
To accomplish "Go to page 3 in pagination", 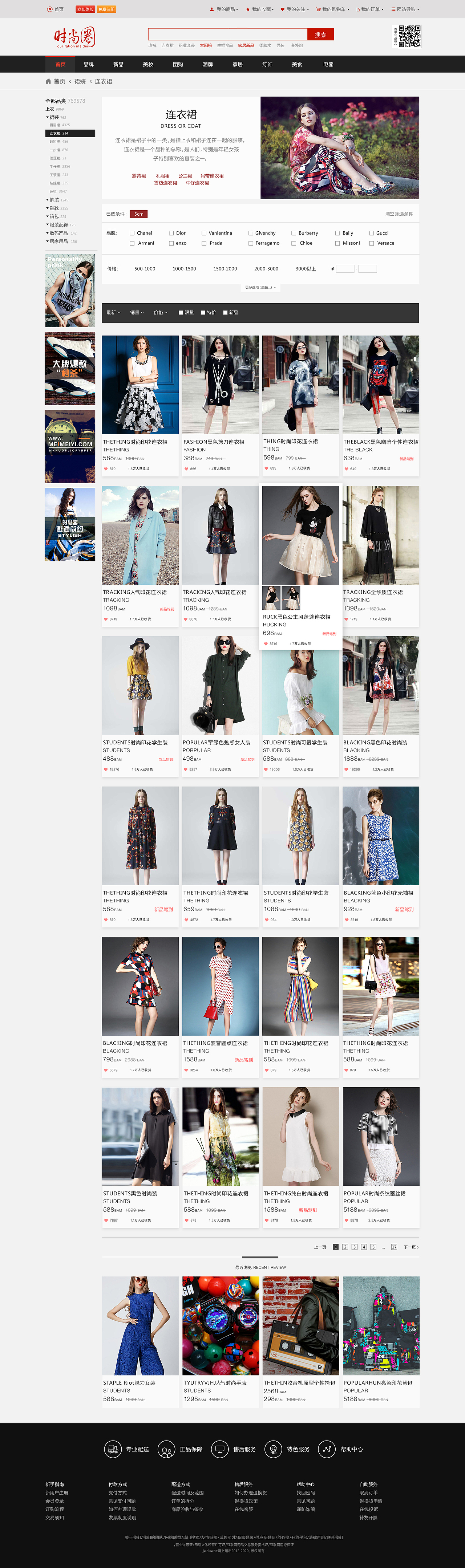I will click(x=354, y=1247).
